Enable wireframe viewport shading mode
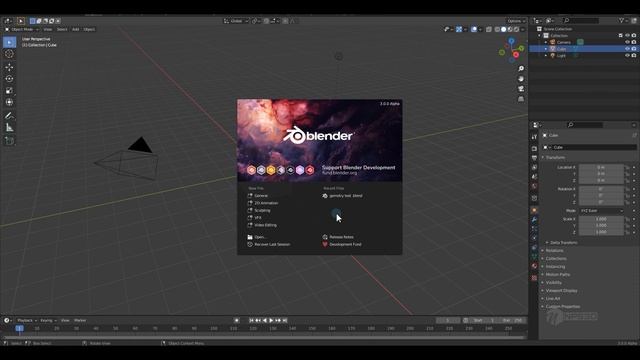 (497, 29)
